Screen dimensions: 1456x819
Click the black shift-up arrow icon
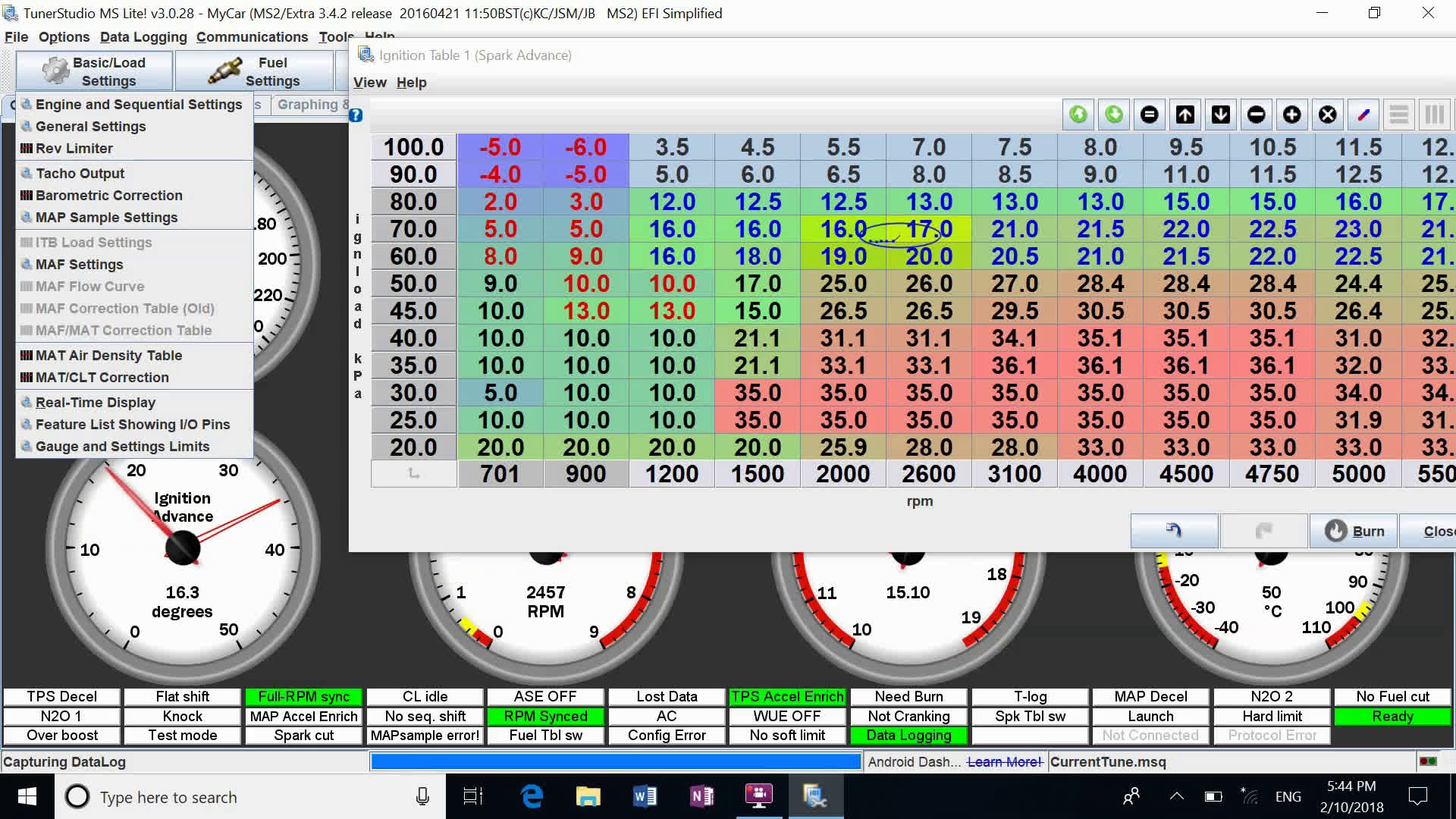[x=1185, y=115]
